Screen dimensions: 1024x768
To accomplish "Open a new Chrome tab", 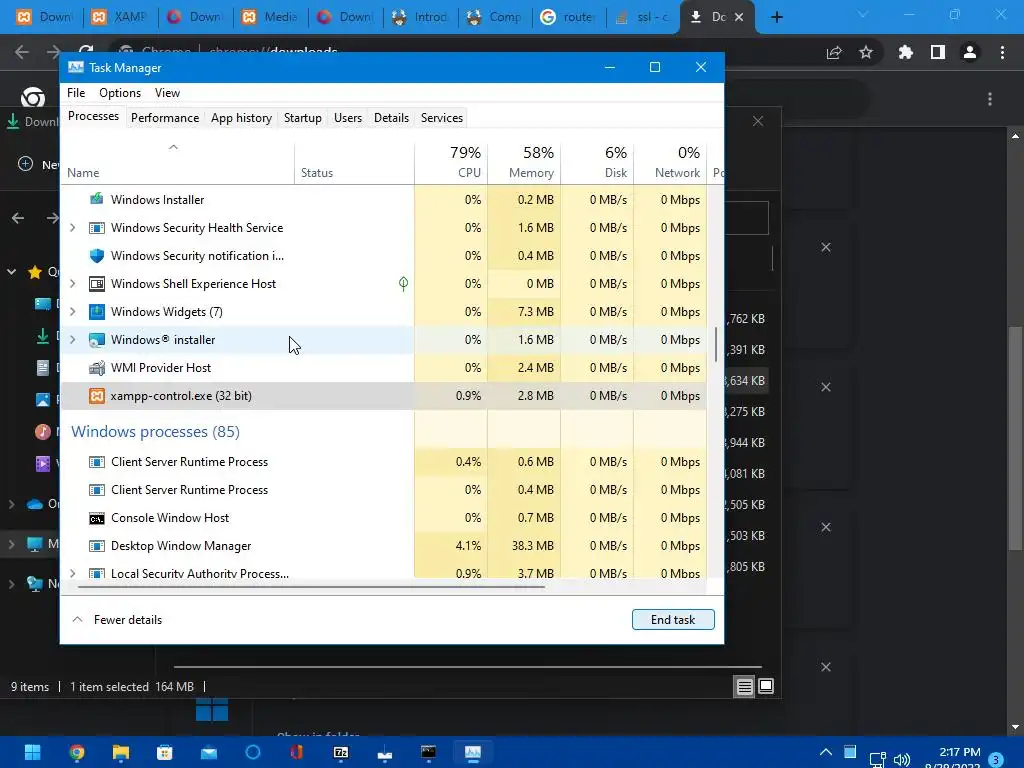I will click(x=776, y=17).
